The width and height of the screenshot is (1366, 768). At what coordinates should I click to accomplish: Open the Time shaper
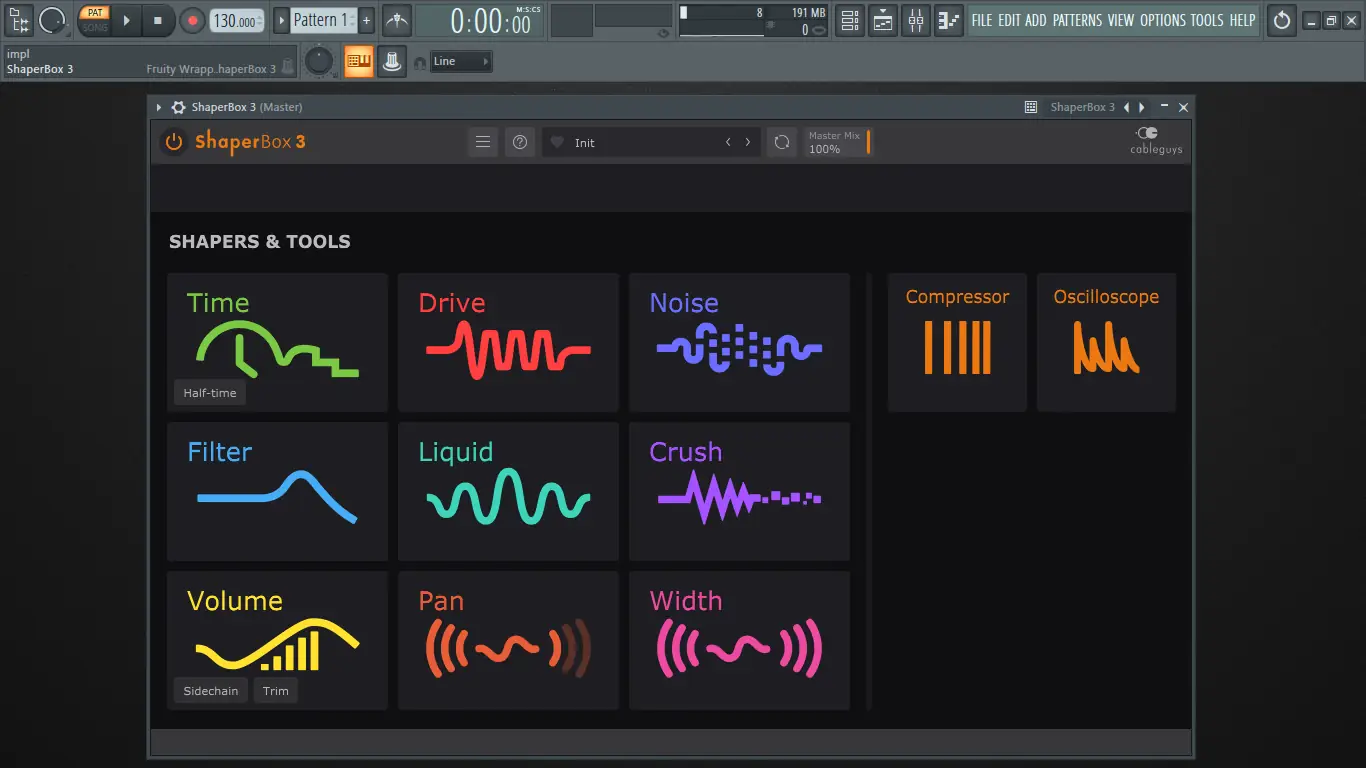[277, 342]
